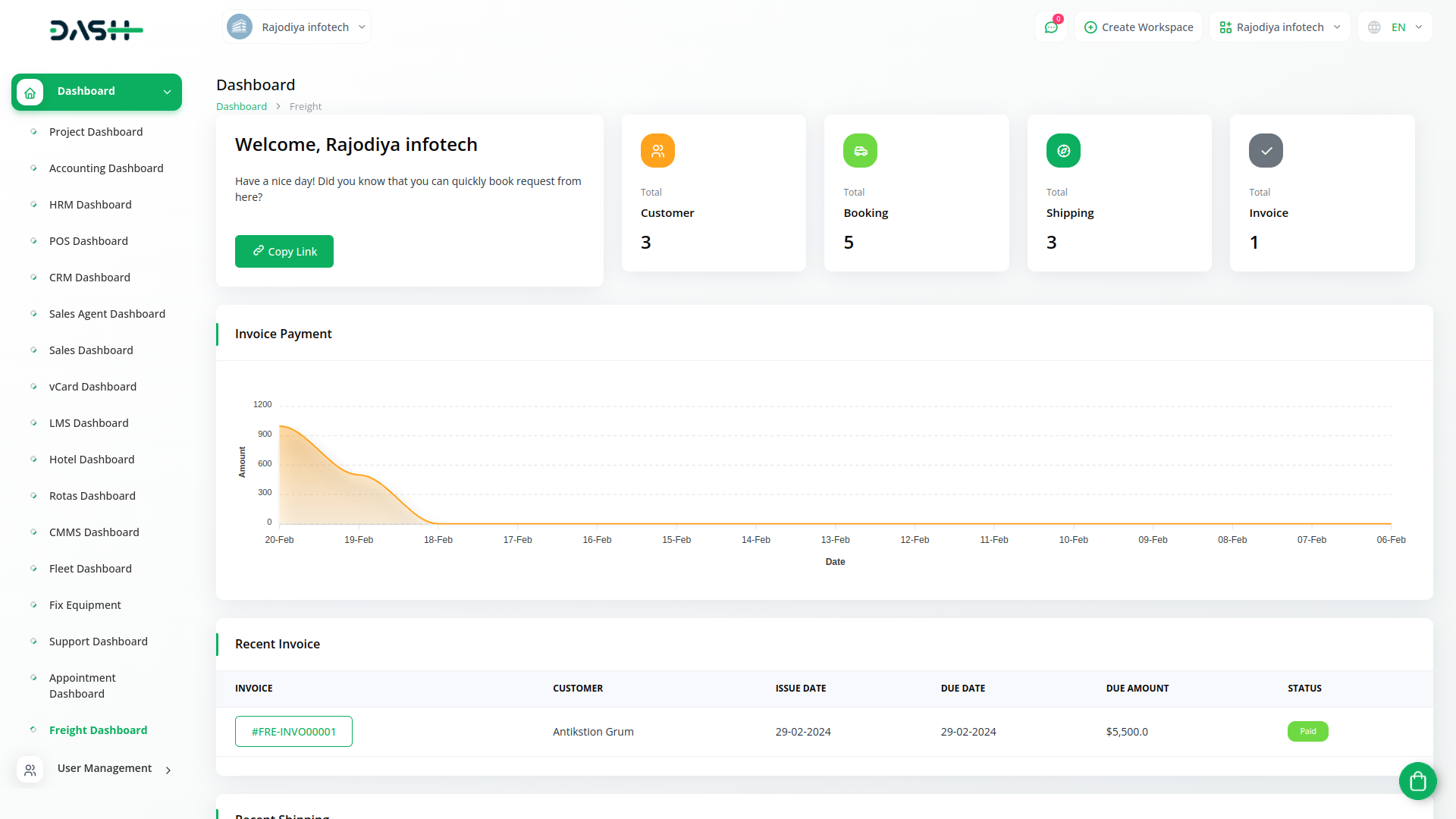Click the DASH logo
This screenshot has width=1456, height=819.
pyautogui.click(x=96, y=30)
